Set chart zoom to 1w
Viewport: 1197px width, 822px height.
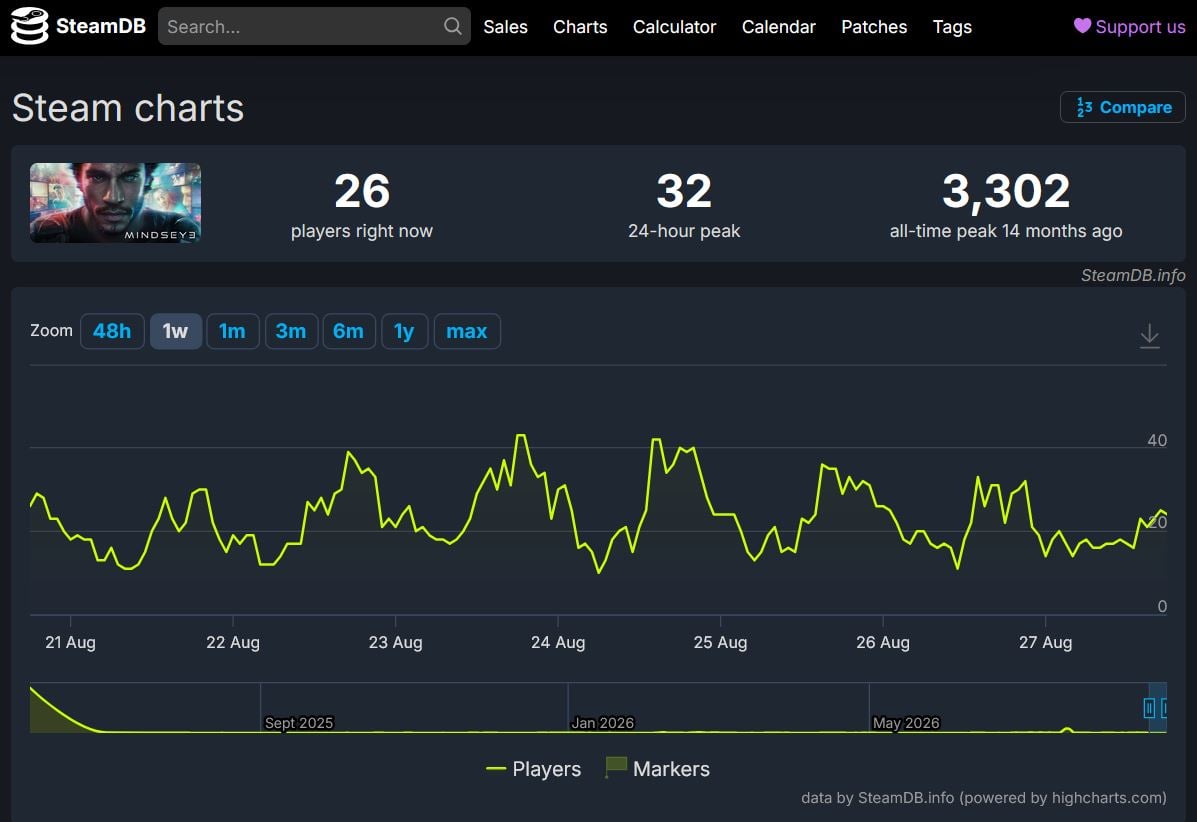pyautogui.click(x=176, y=331)
